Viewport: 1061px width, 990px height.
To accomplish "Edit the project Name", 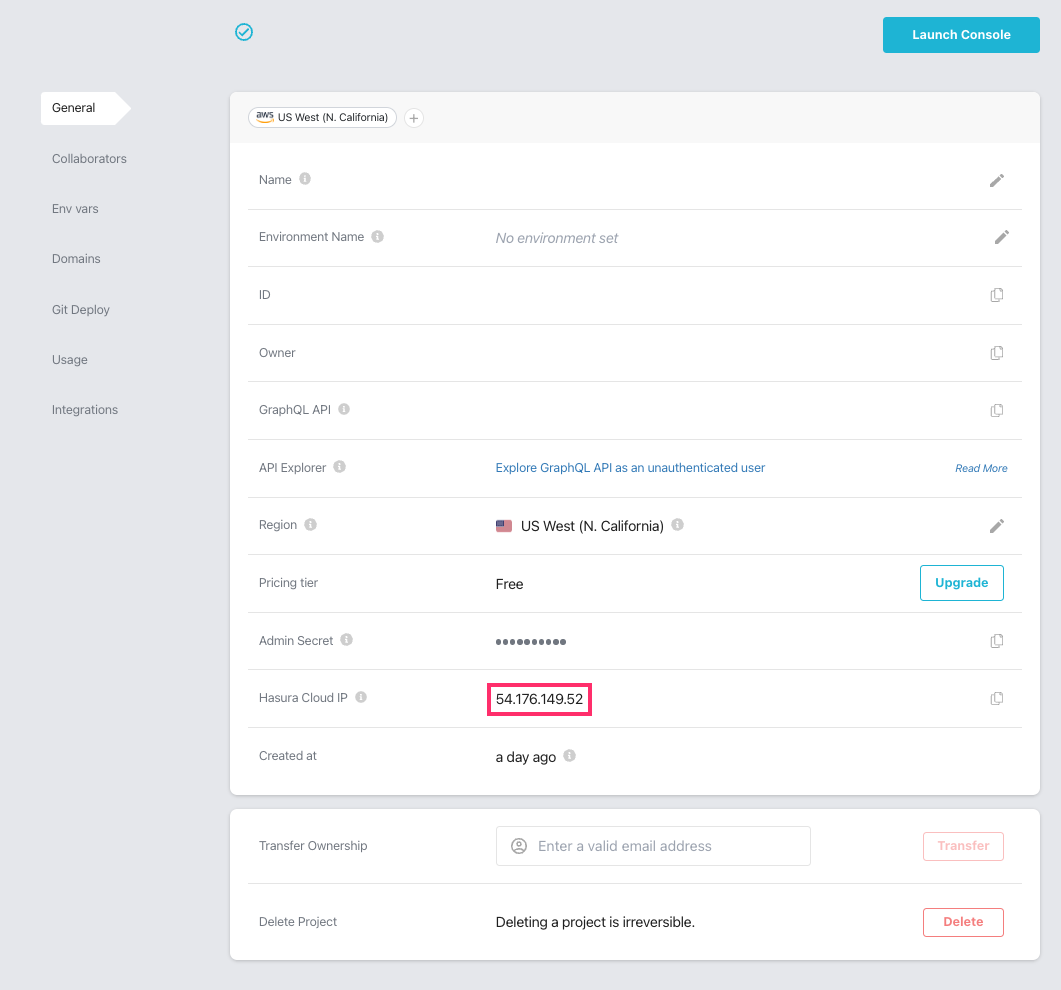I will tap(997, 180).
